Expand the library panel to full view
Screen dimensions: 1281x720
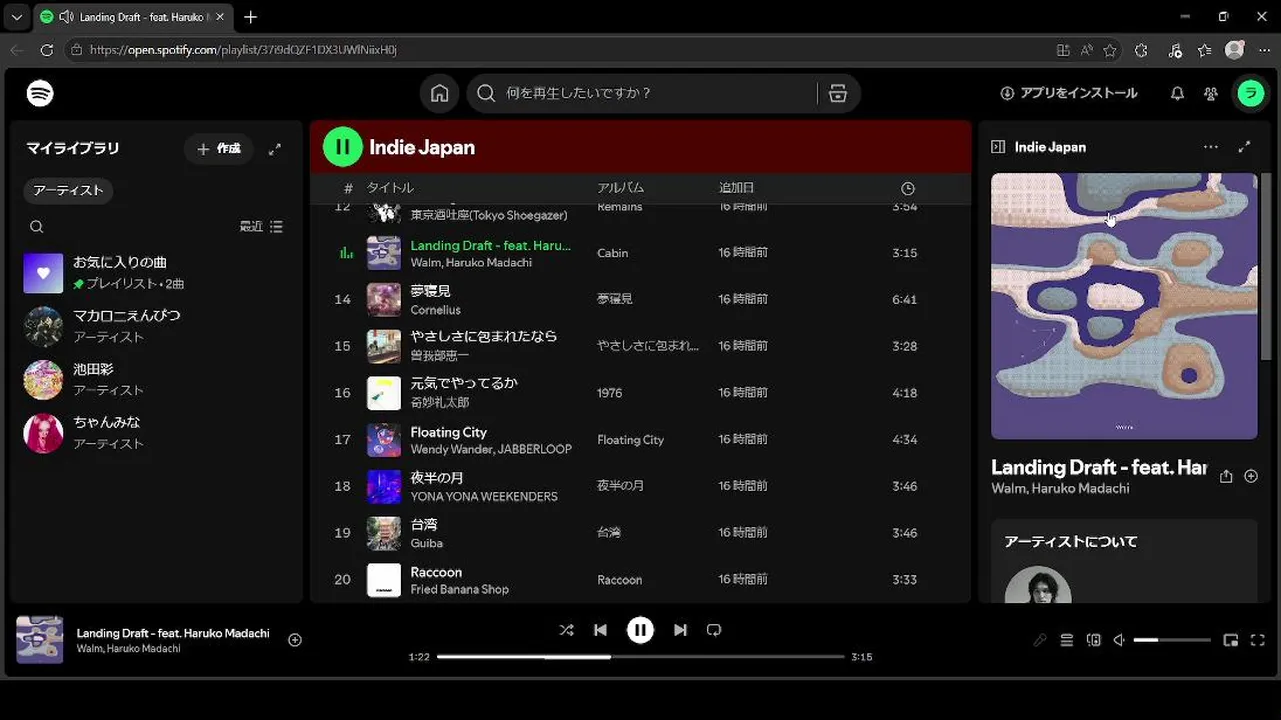coord(275,149)
